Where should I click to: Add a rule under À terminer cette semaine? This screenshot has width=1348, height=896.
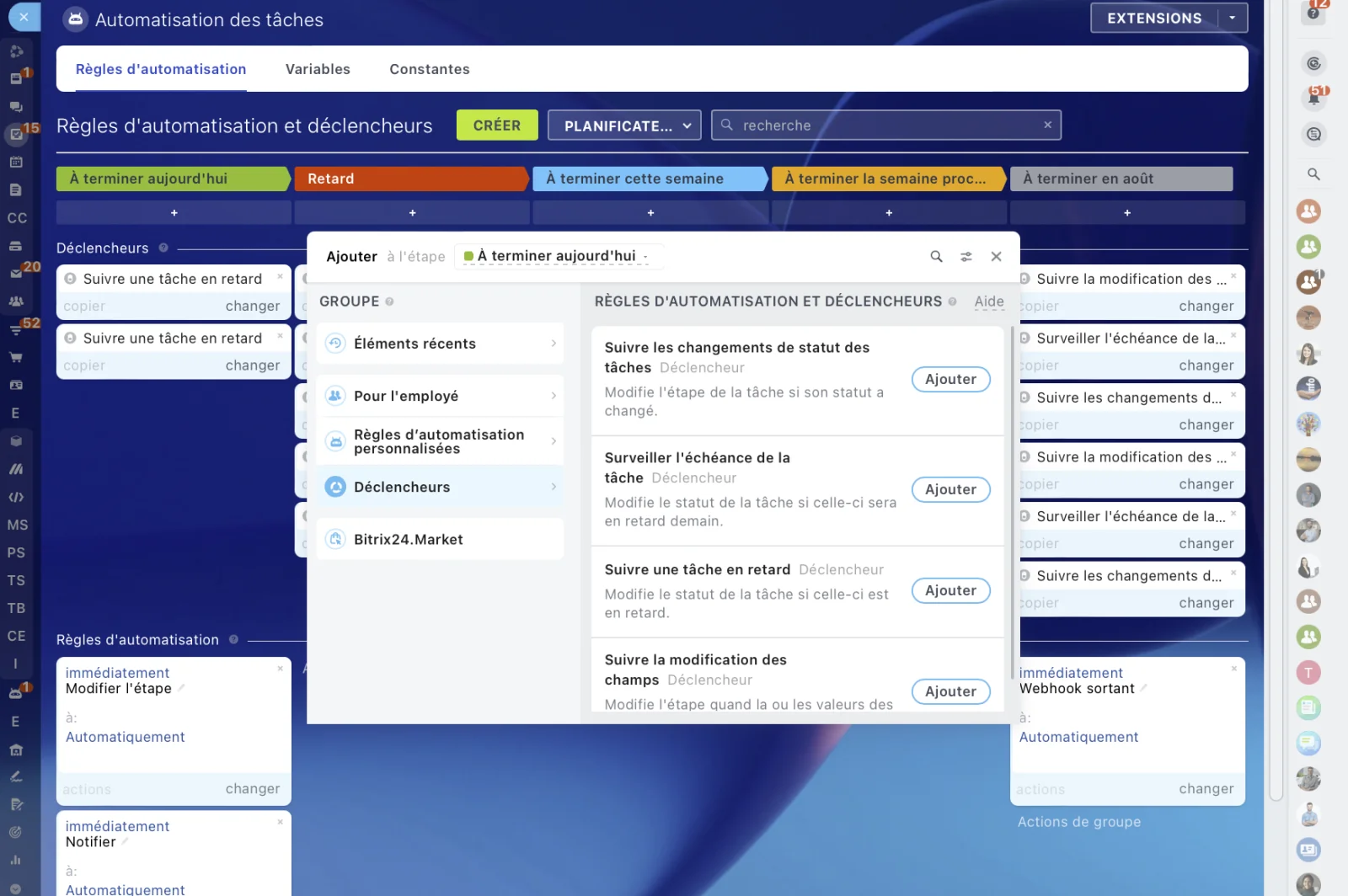click(x=650, y=213)
